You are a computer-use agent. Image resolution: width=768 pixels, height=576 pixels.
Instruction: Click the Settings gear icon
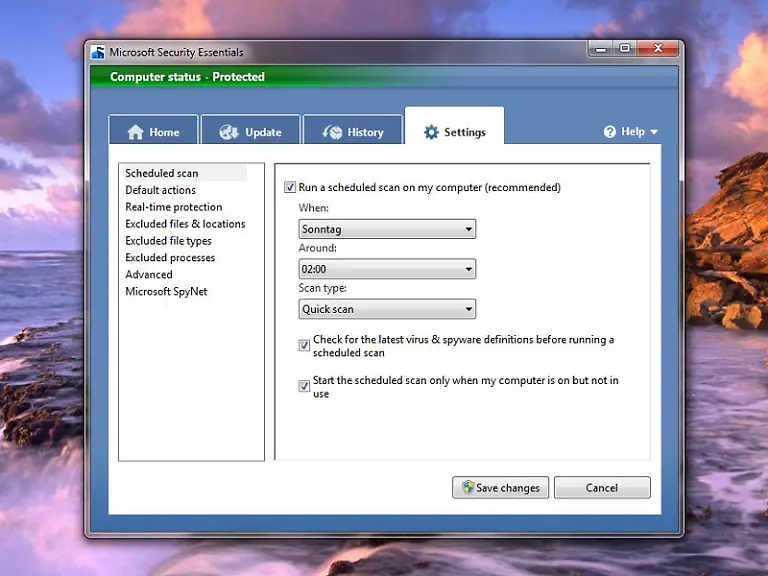coord(431,132)
